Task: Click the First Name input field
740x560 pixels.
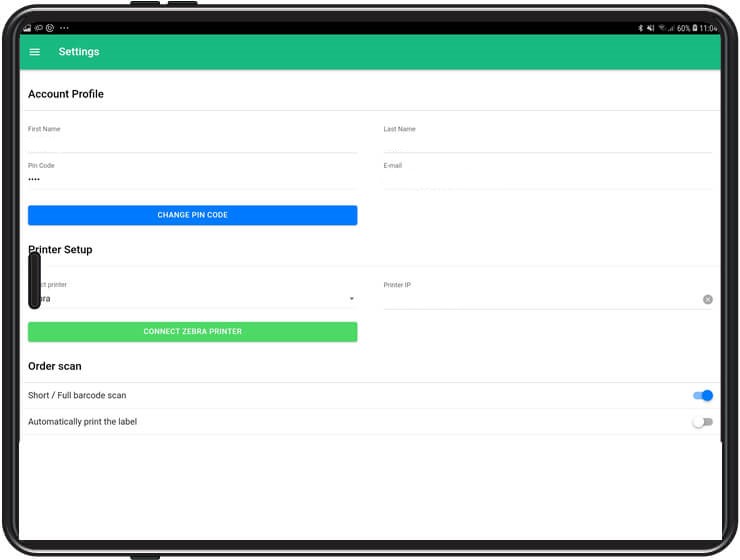Action: click(192, 143)
